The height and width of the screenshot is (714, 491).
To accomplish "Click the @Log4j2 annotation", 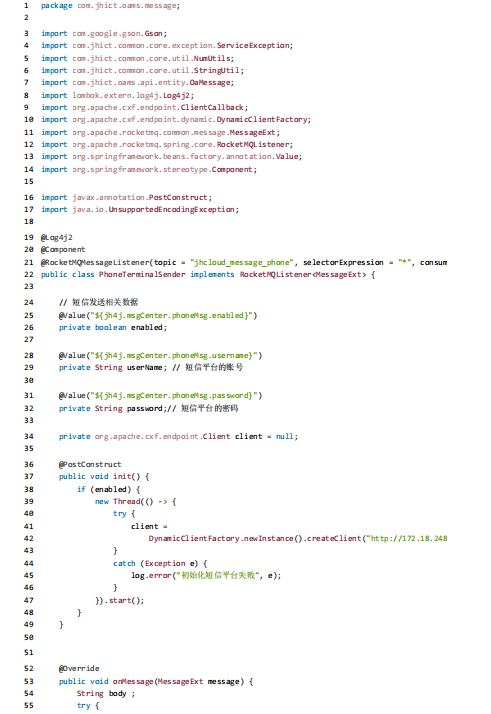I will point(56,238).
